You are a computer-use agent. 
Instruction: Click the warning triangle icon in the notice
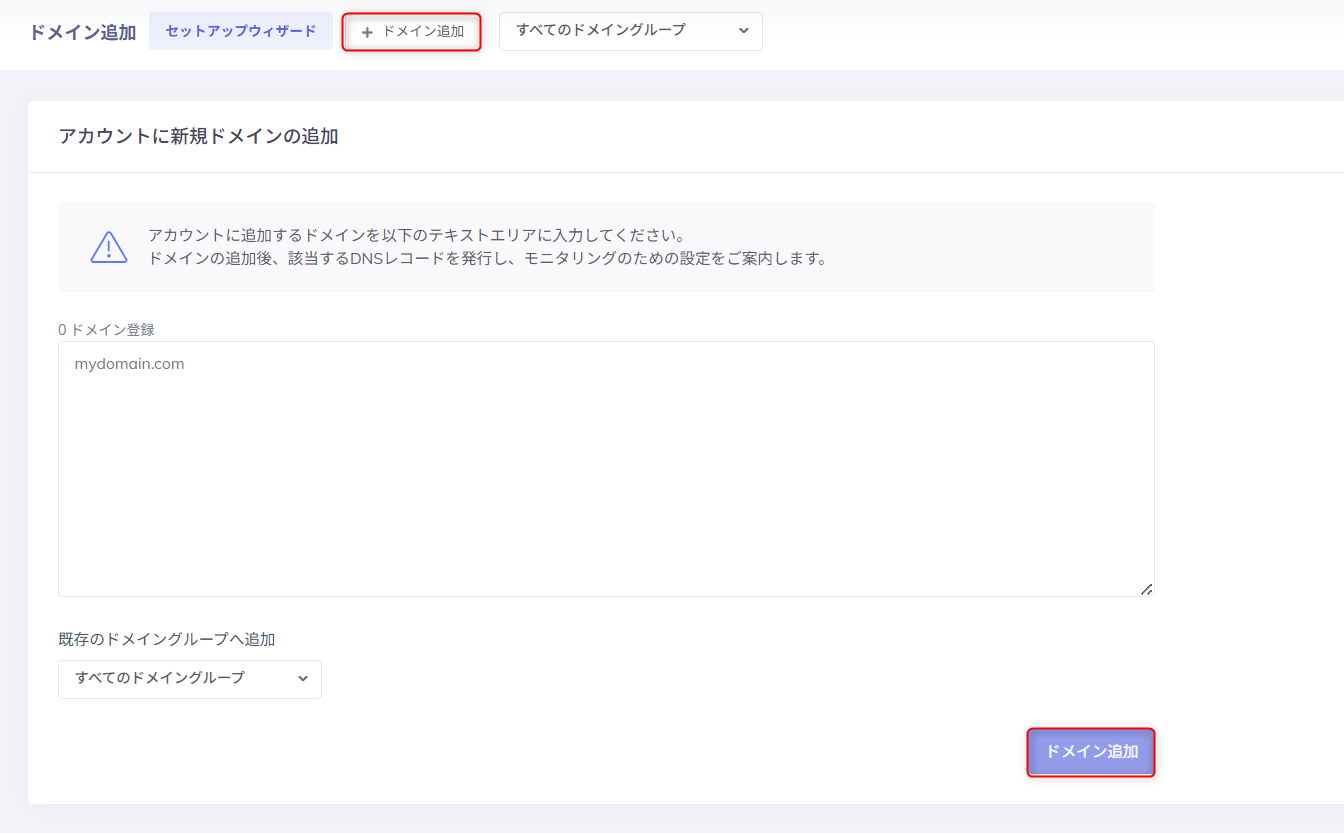109,247
